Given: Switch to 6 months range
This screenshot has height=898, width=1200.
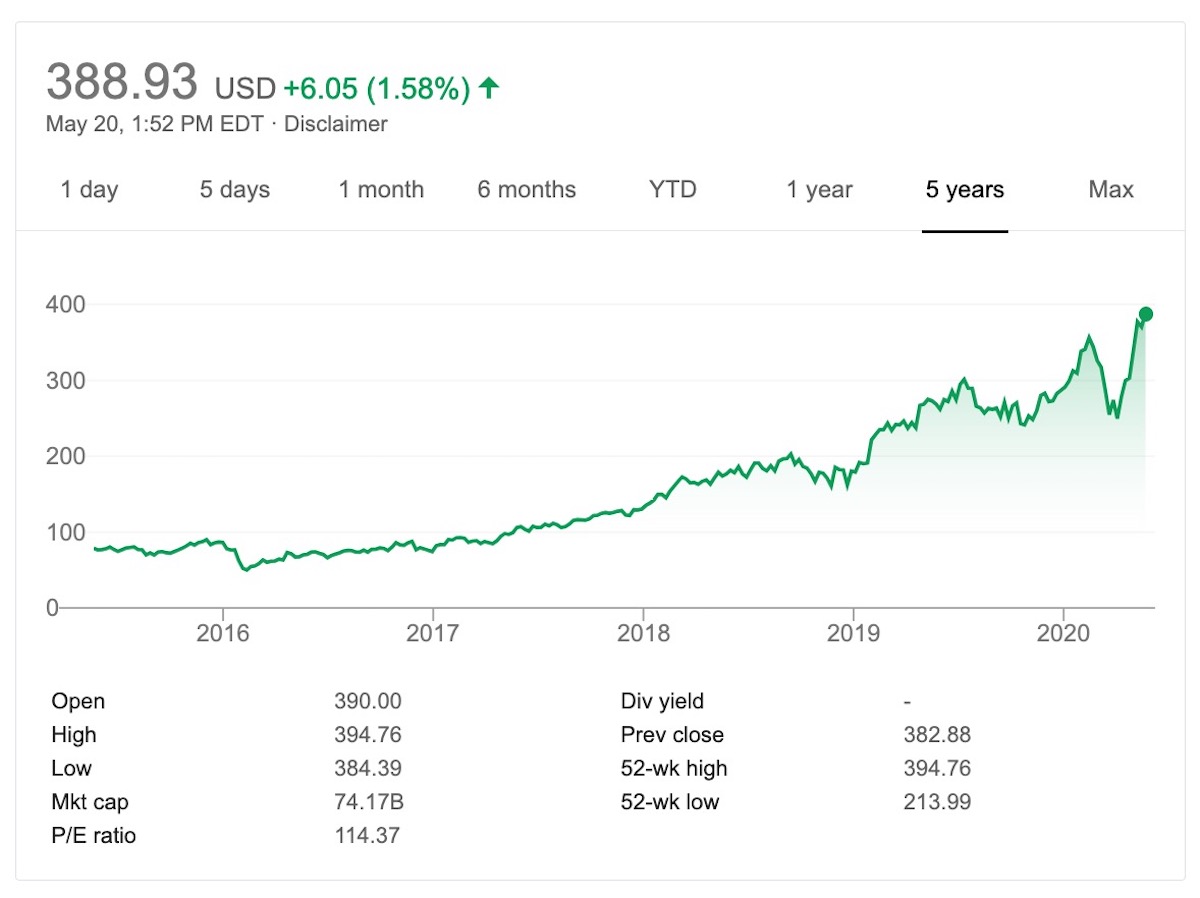Looking at the screenshot, I should pyautogui.click(x=527, y=190).
